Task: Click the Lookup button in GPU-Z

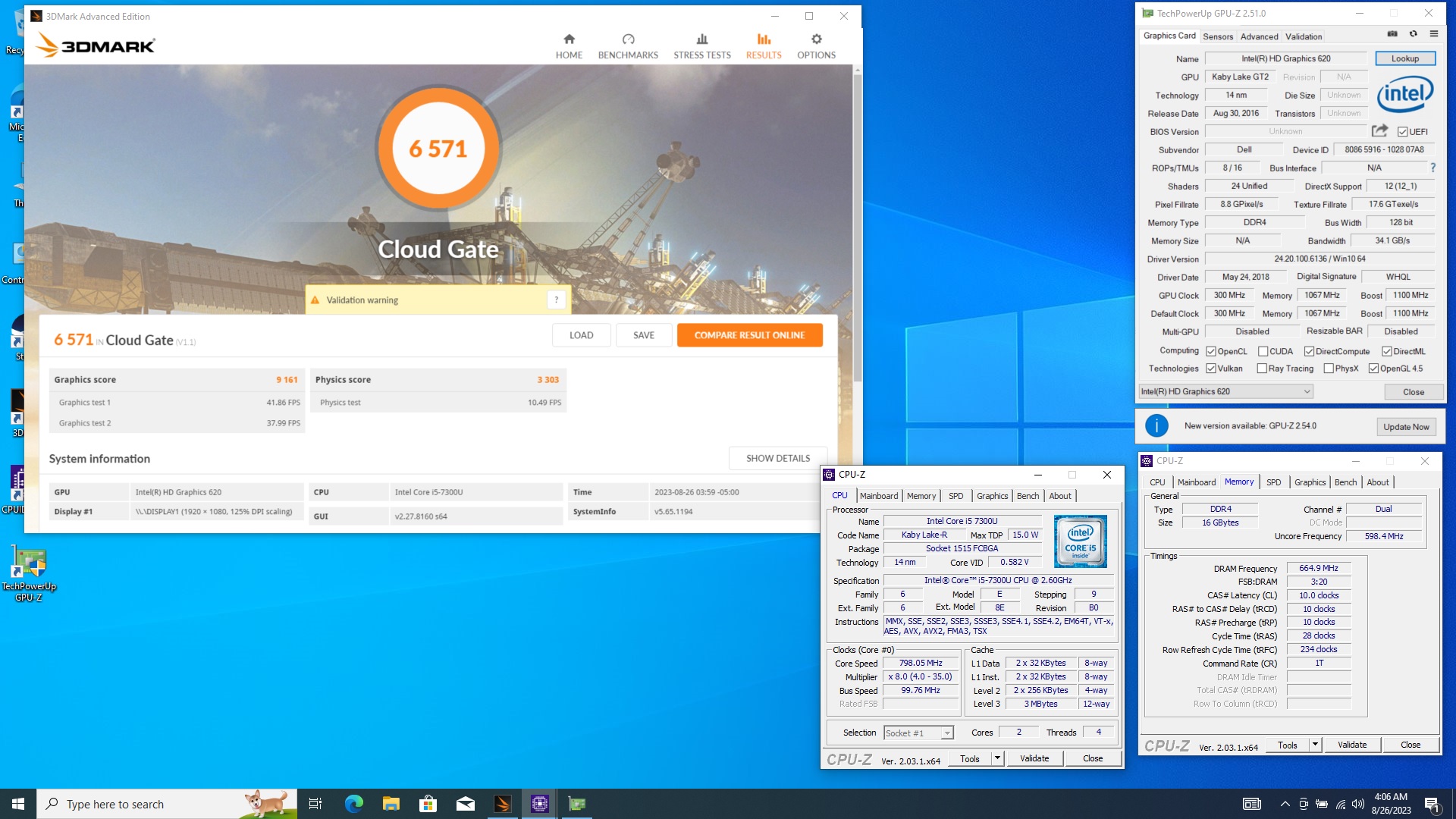Action: (x=1404, y=58)
